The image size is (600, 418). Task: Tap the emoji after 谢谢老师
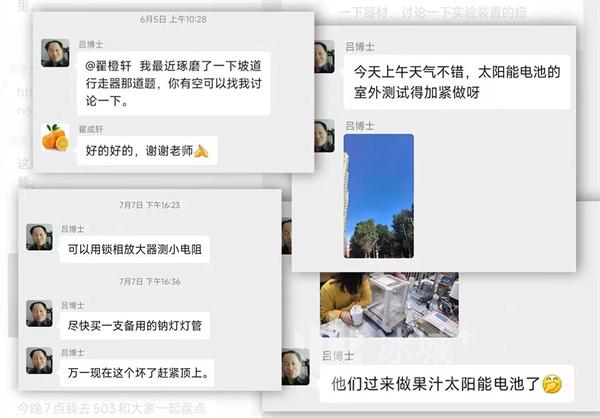(201, 151)
